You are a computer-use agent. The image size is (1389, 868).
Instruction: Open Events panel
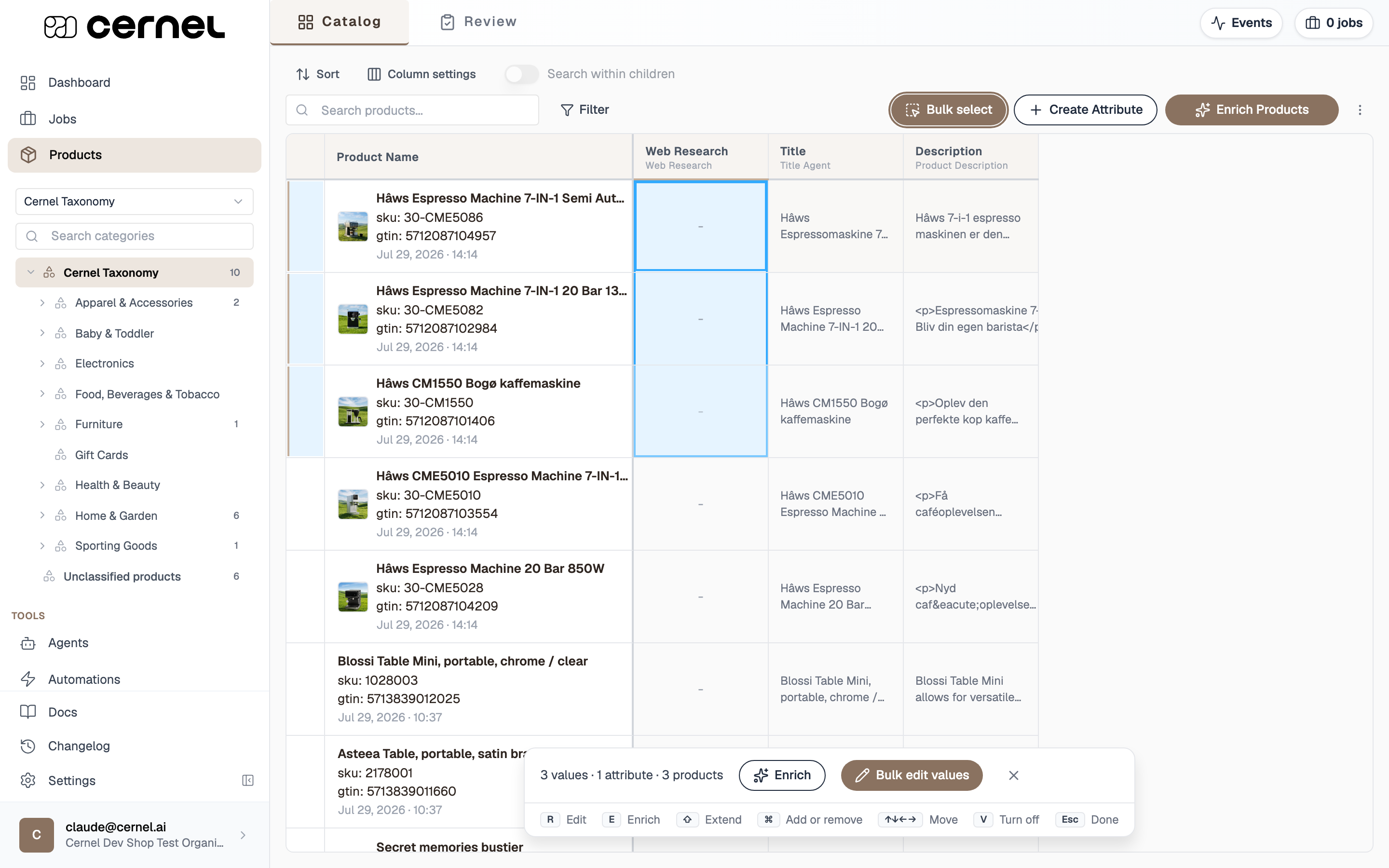[x=1241, y=23]
